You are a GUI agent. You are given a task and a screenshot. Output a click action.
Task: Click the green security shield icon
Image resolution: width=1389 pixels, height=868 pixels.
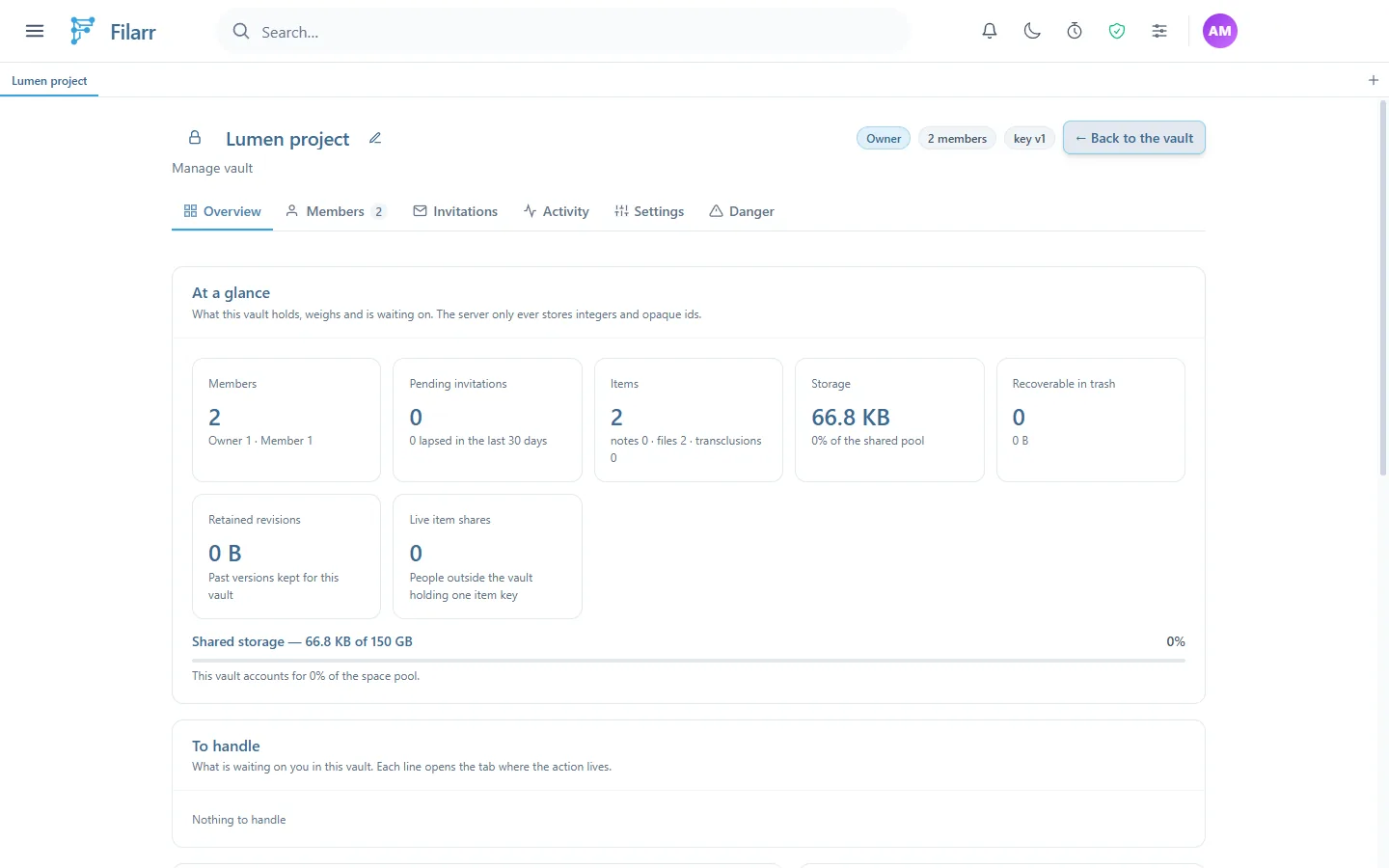pos(1117,31)
